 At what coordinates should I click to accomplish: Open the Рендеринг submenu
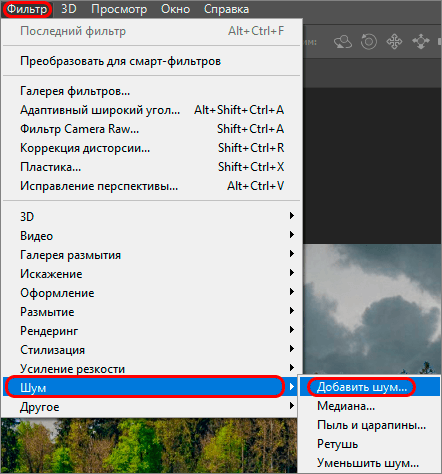tap(152, 331)
